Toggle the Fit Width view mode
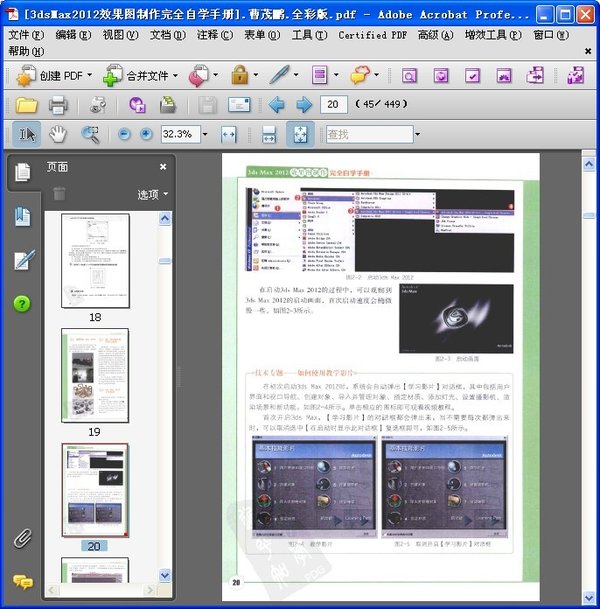 click(x=229, y=134)
